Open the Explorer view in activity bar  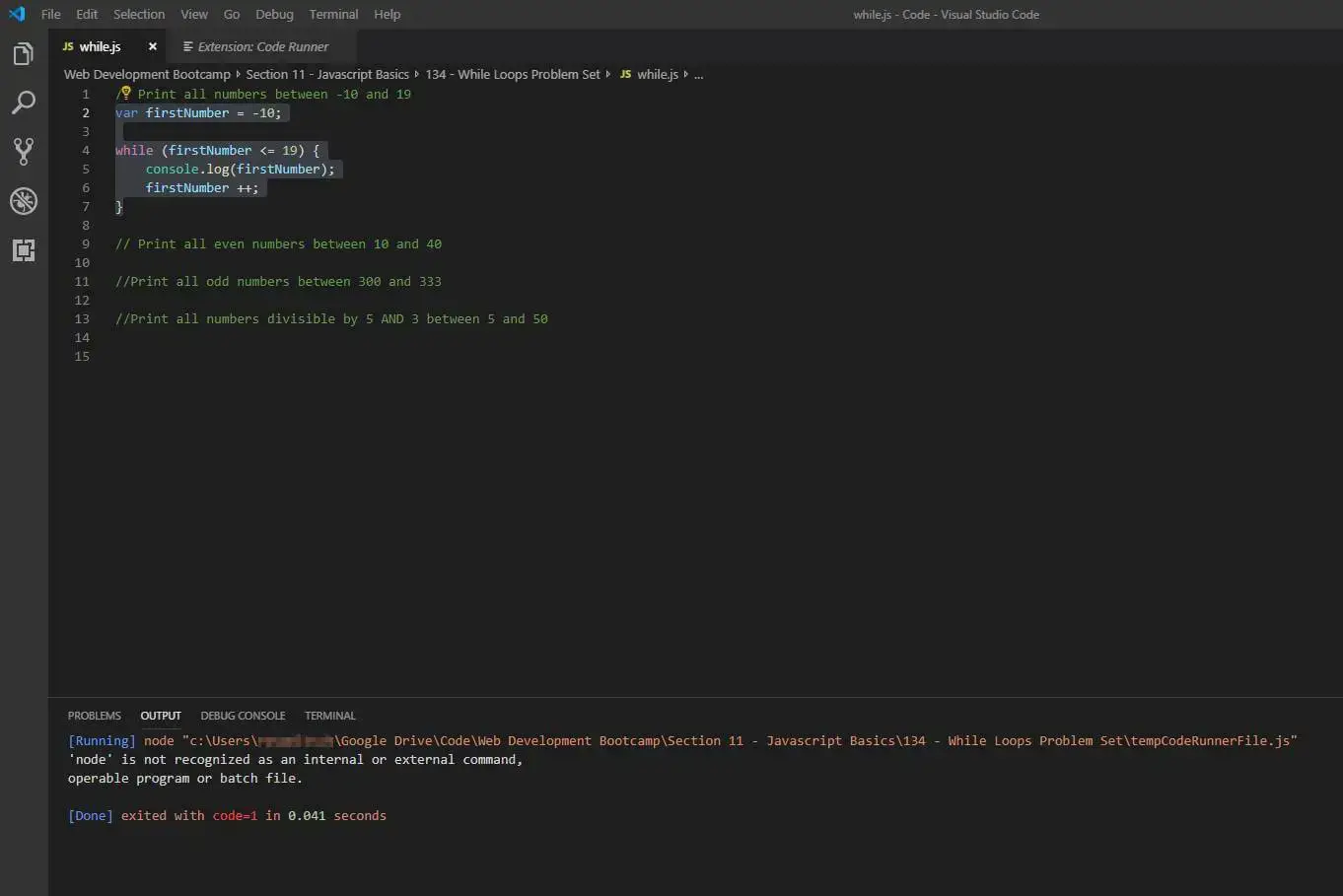(24, 54)
